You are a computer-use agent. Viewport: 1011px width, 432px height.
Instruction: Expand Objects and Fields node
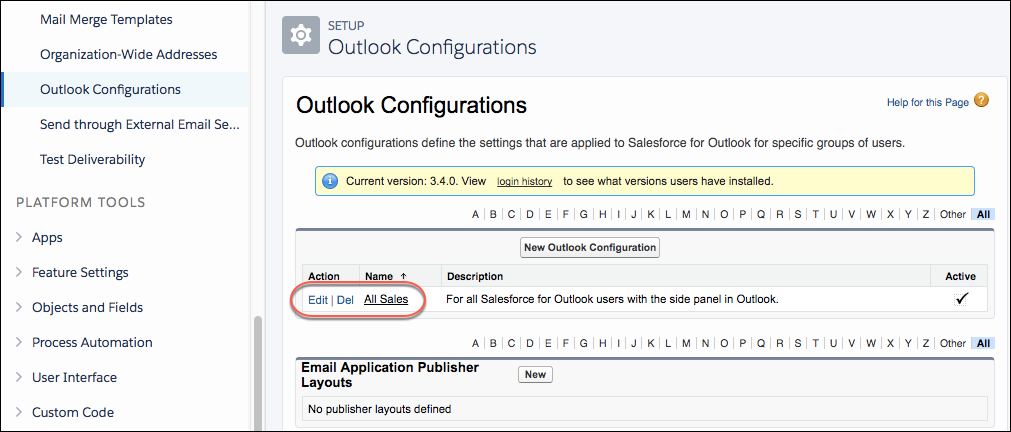pos(19,307)
